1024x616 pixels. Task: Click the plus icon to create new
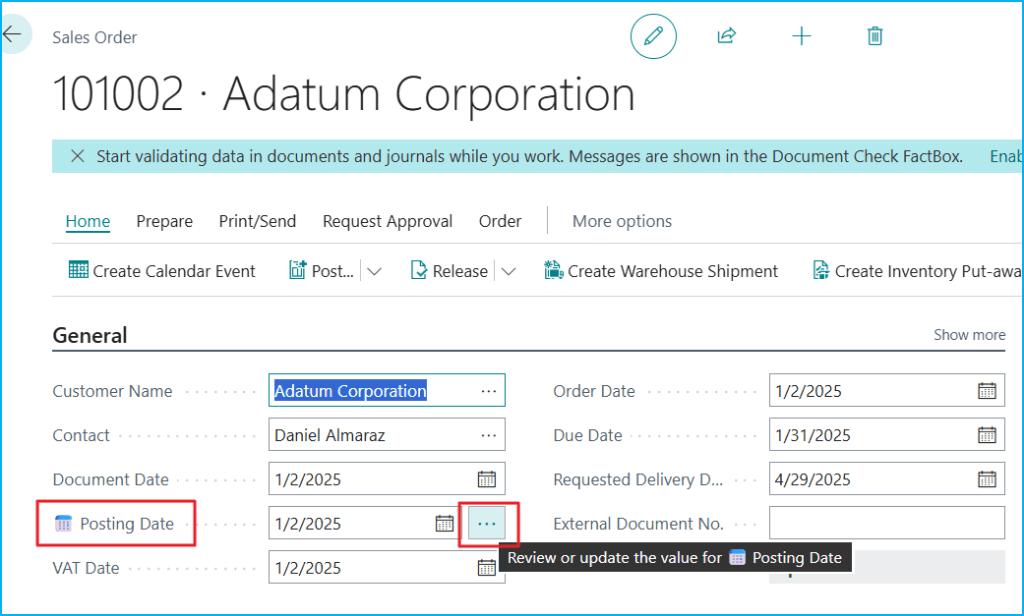tap(801, 37)
